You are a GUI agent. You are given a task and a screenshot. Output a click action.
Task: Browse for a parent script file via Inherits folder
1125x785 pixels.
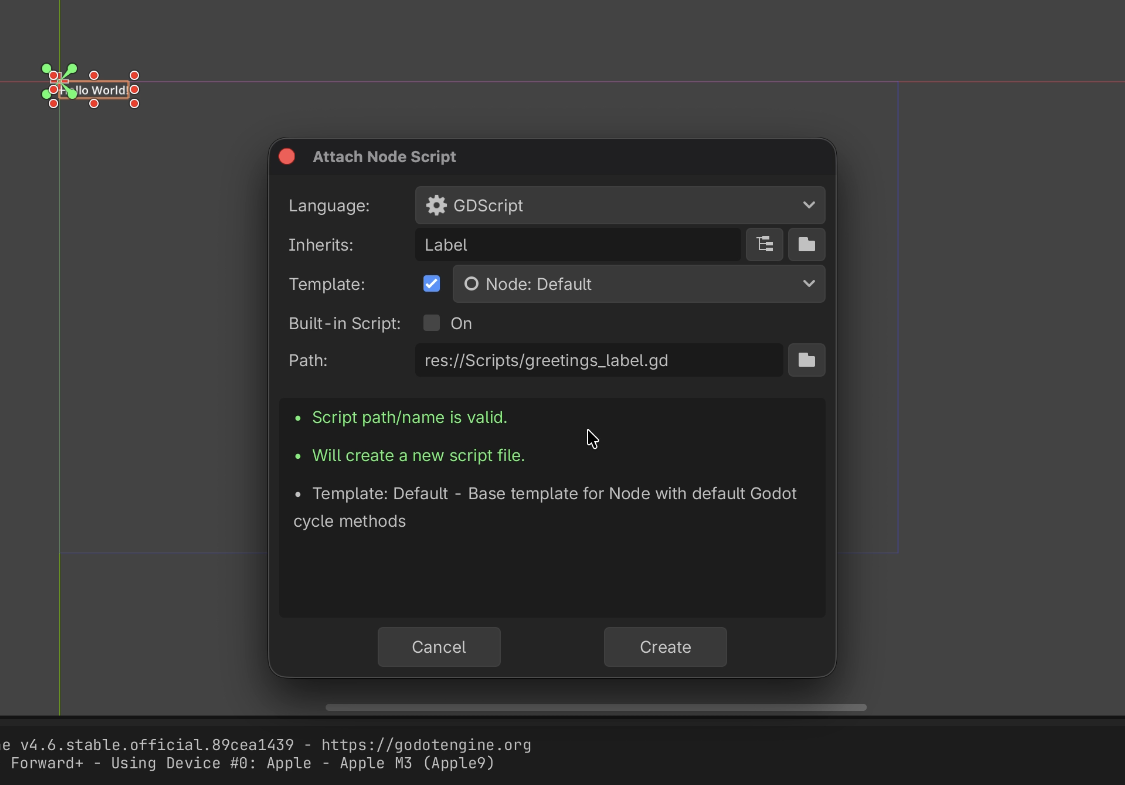[x=806, y=244]
